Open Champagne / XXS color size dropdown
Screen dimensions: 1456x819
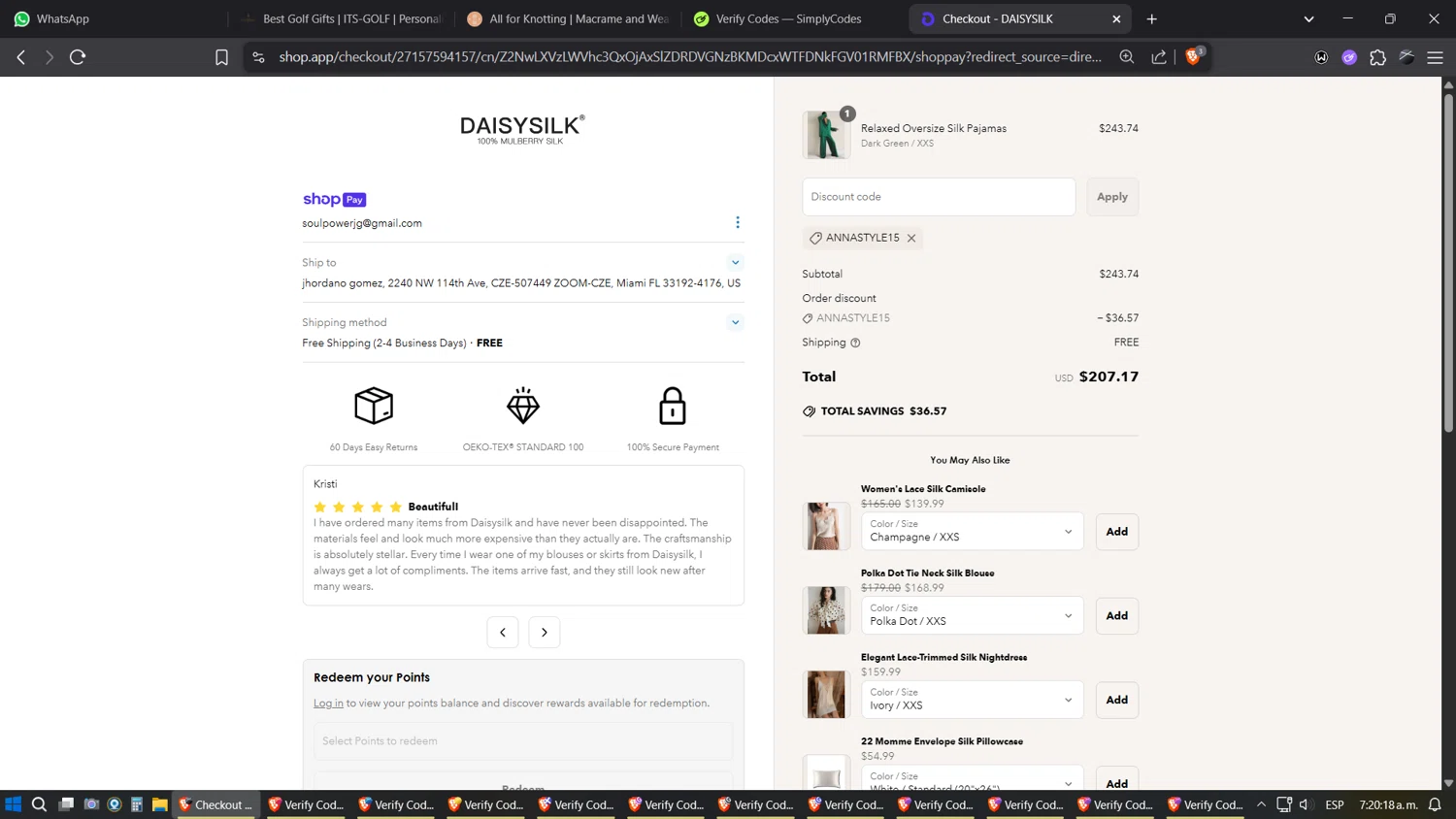pos(972,531)
